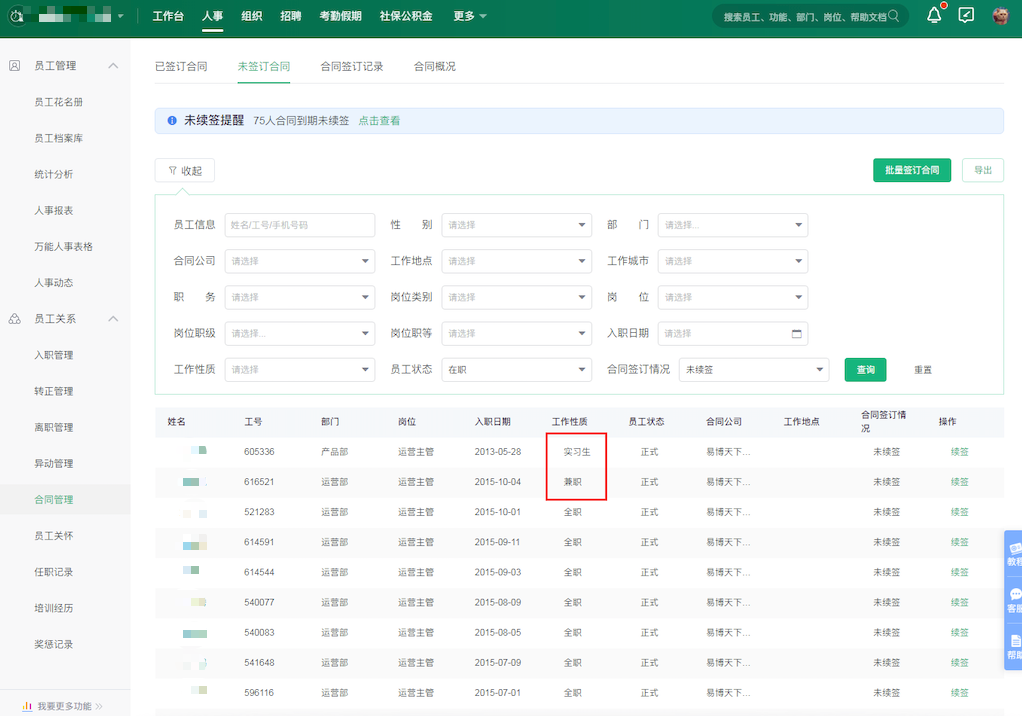Open the 员工状态 dropdown showing 在职
Viewport: 1022px width, 716px height.
coord(516,369)
